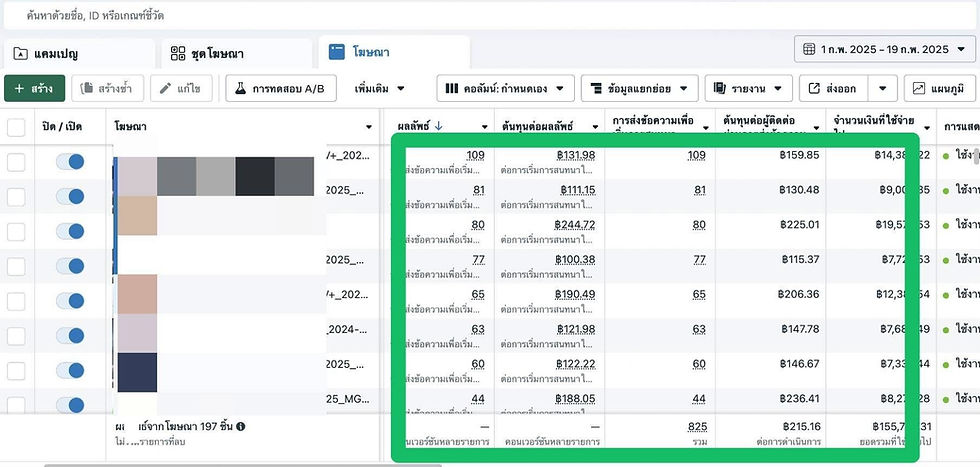This screenshot has width=980, height=467.
Task: Tick checkbox of the row with 81 results
Action: [16, 197]
